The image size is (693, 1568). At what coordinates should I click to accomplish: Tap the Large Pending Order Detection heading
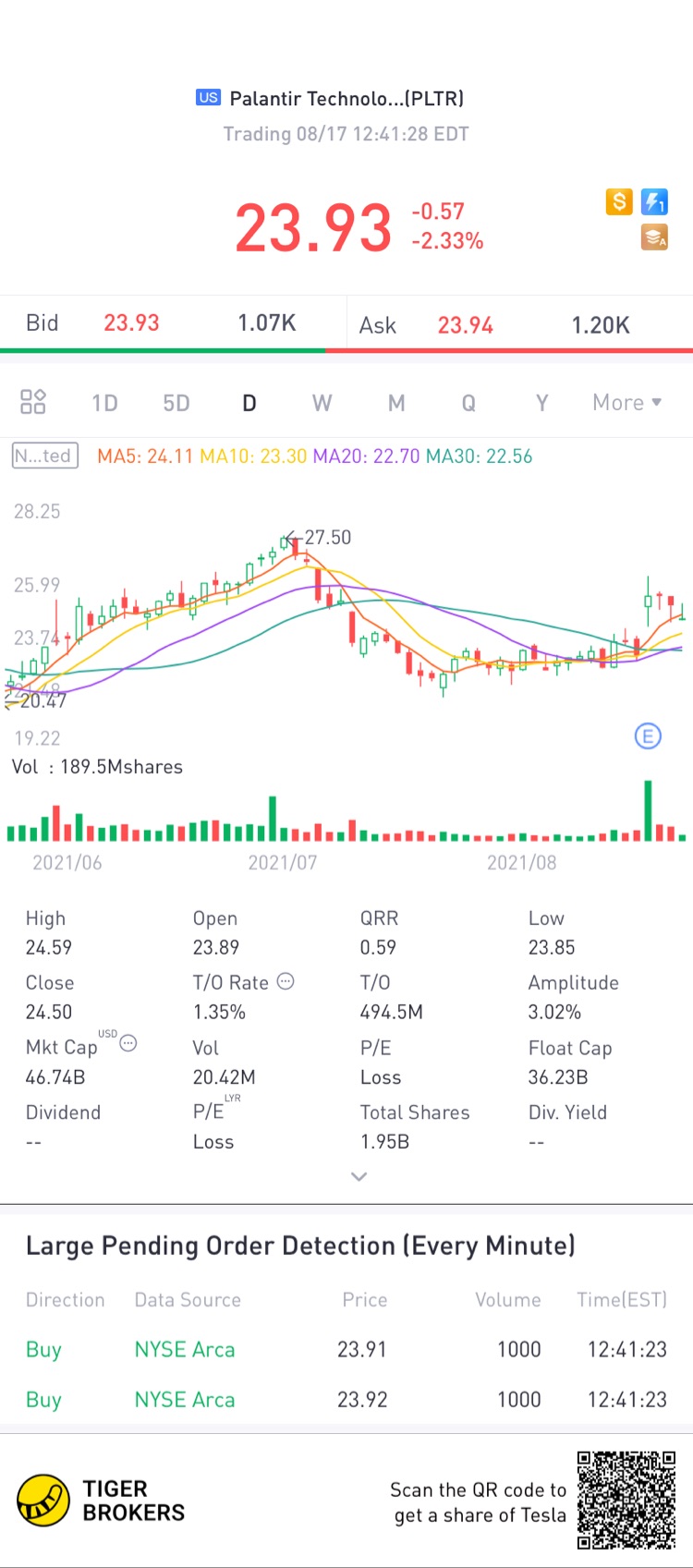[300, 1246]
